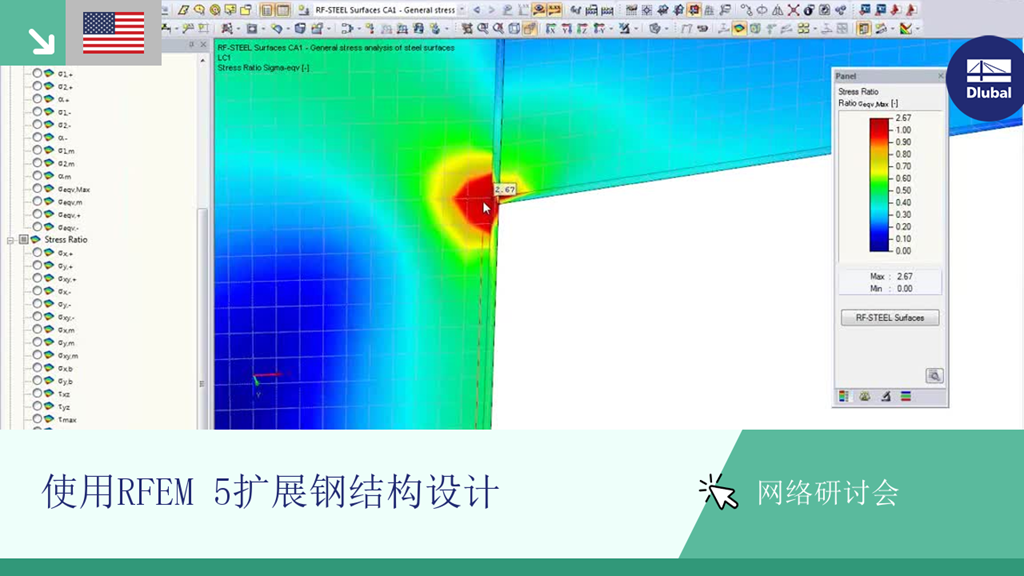Image resolution: width=1024 pixels, height=576 pixels.
Task: Click the isometric cube view icon
Action: click(514, 28)
